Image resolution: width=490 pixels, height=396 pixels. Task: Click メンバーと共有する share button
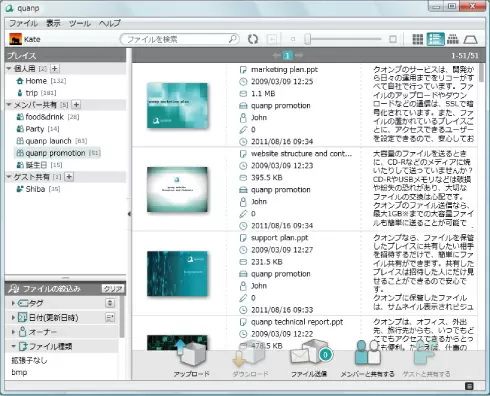(367, 359)
